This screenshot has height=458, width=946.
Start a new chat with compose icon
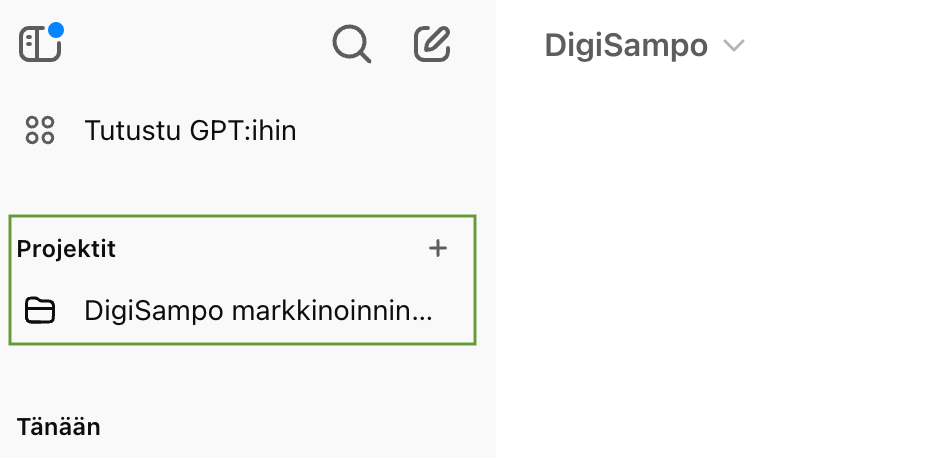click(432, 44)
